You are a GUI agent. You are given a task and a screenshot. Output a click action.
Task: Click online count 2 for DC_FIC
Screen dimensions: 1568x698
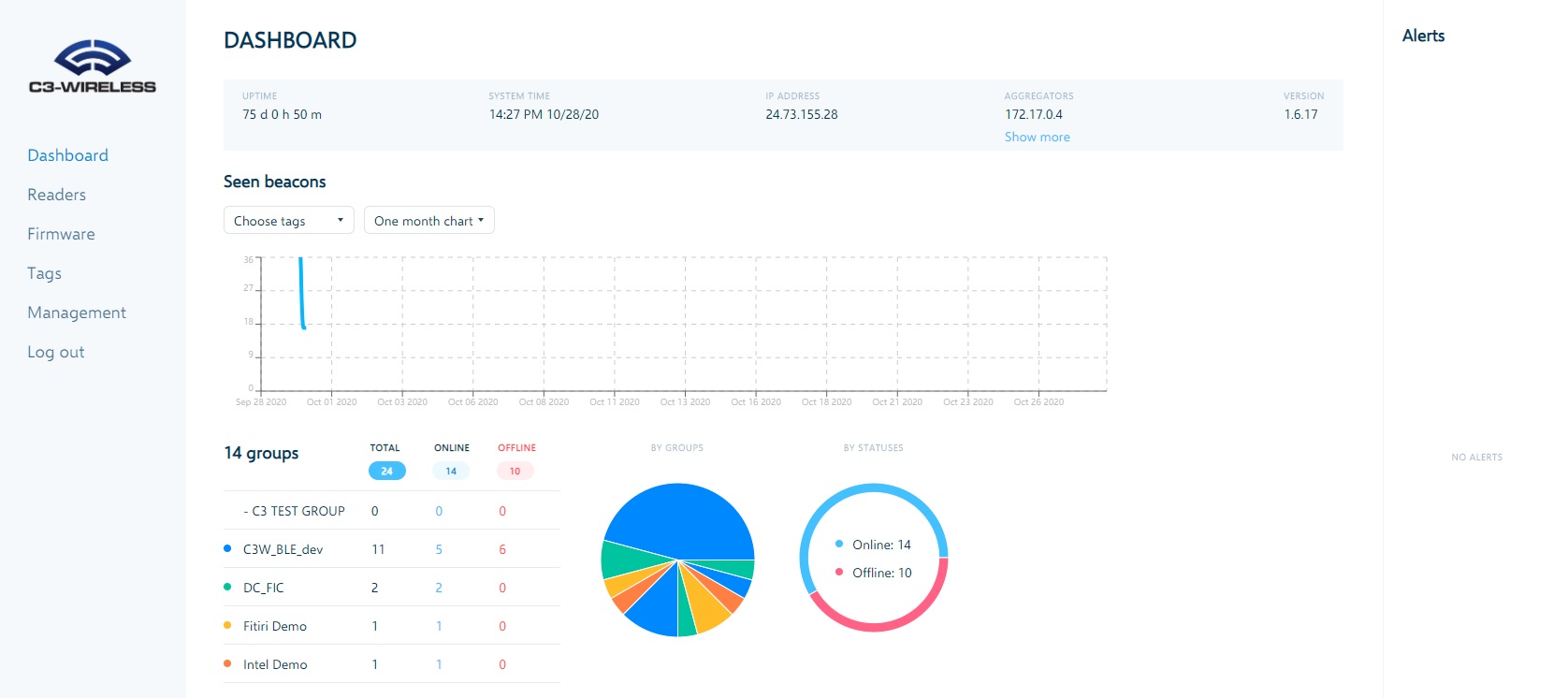click(439, 588)
